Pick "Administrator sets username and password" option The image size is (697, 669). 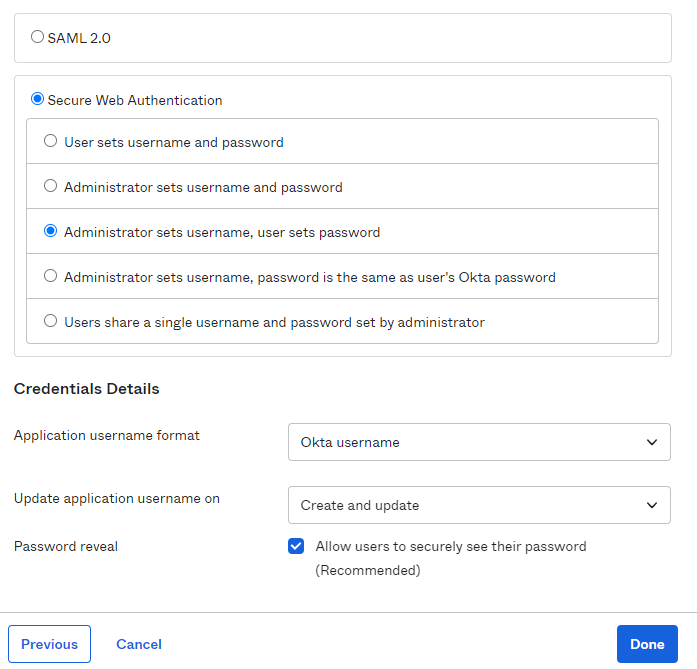(51, 186)
